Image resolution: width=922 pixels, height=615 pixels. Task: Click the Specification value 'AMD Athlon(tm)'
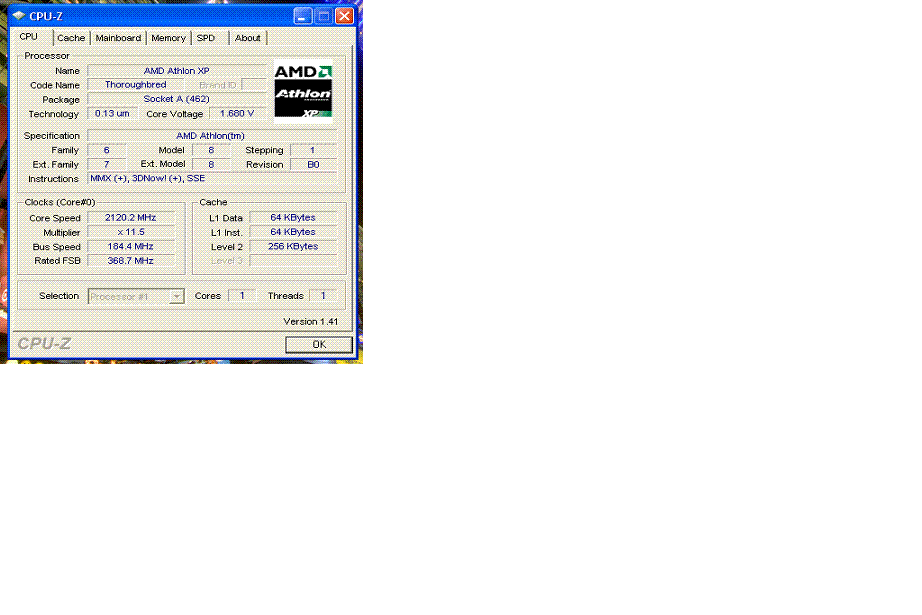[212, 135]
